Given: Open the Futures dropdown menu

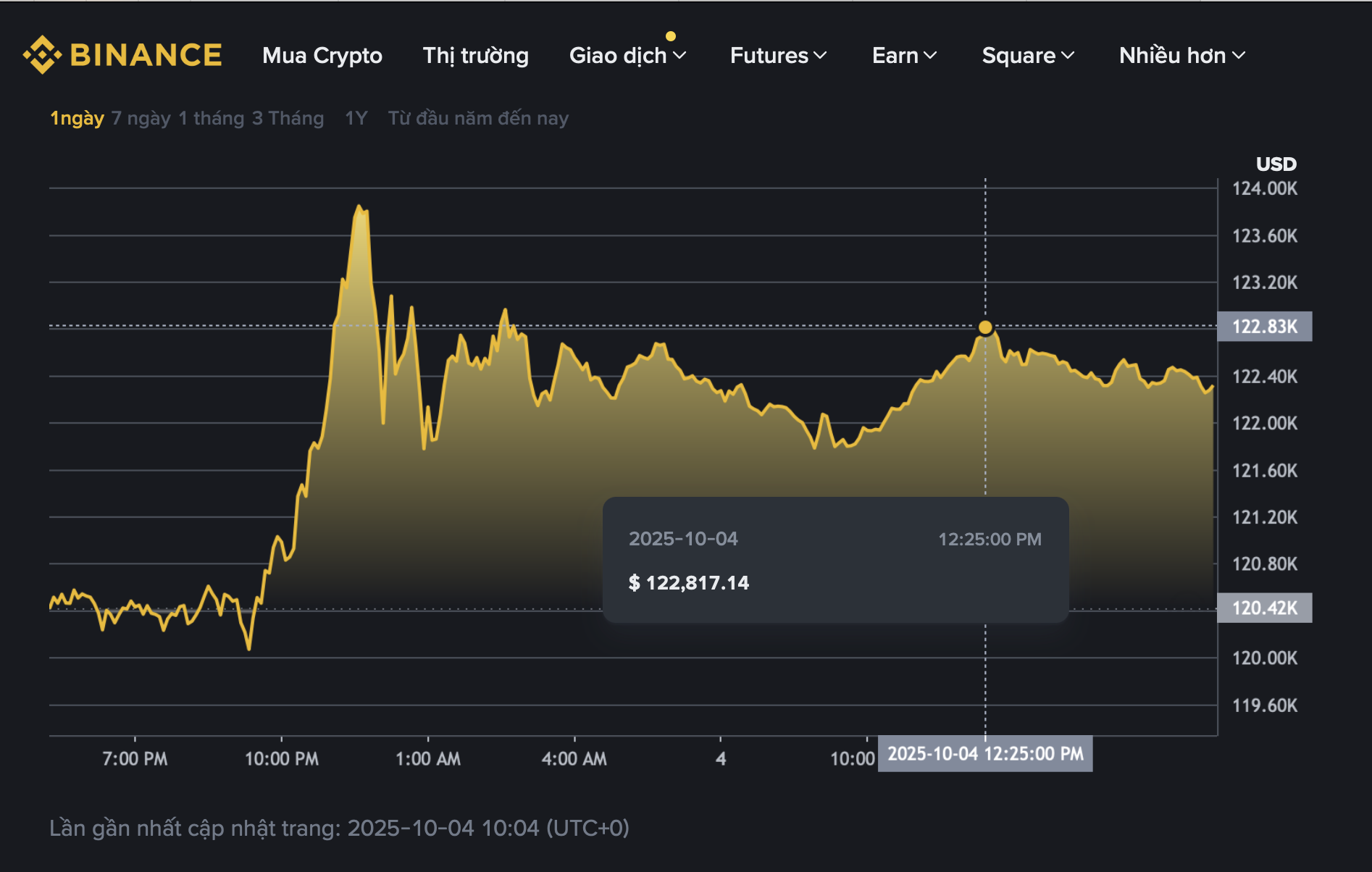Looking at the screenshot, I should click(777, 55).
